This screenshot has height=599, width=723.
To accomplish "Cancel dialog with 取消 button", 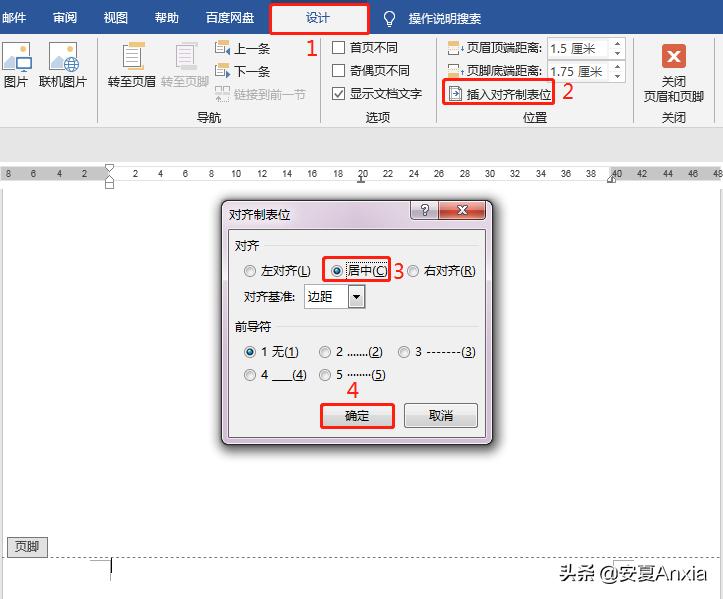I will point(441,416).
